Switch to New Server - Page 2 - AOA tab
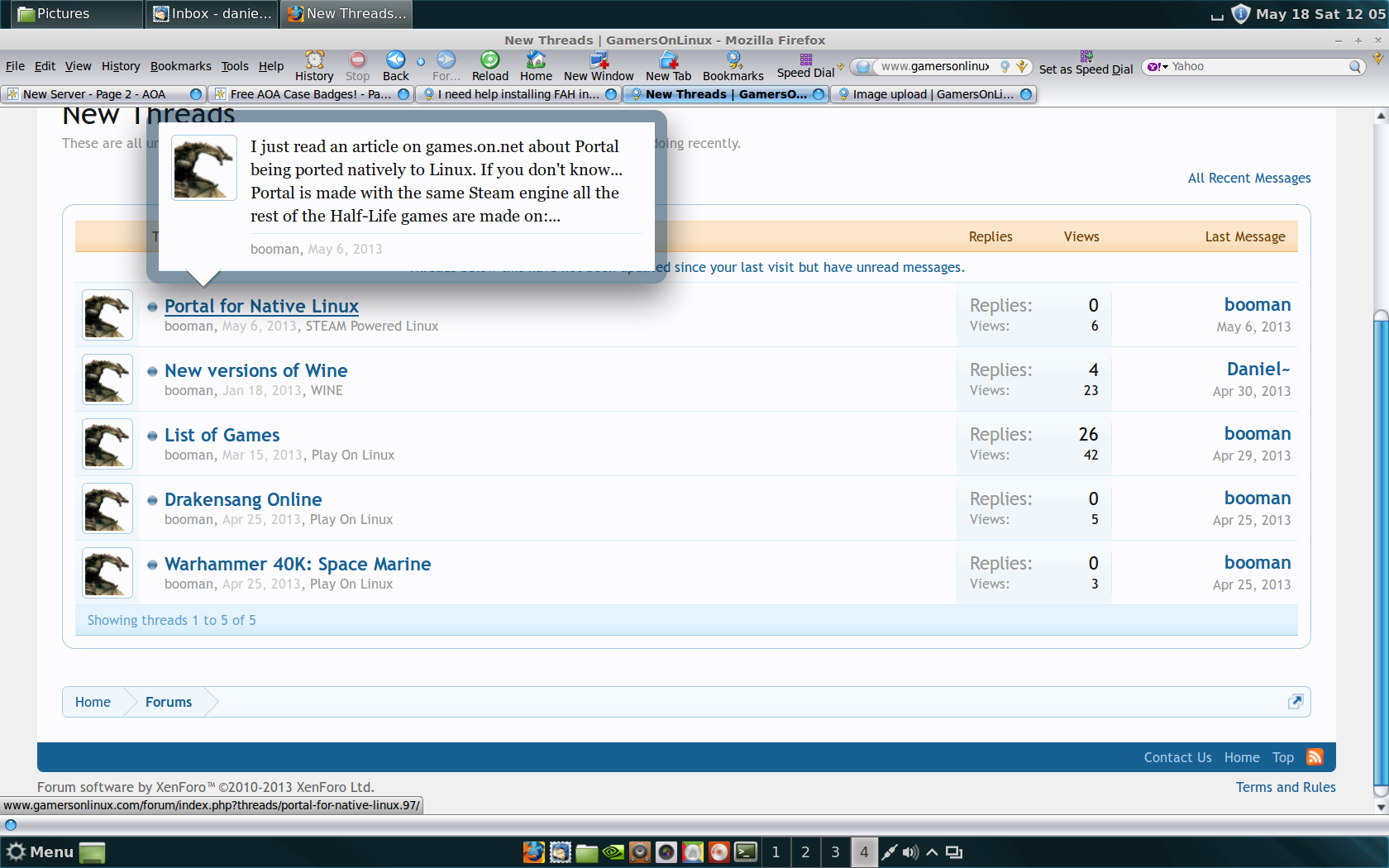Viewport: 1389px width, 868px height. coord(104,94)
